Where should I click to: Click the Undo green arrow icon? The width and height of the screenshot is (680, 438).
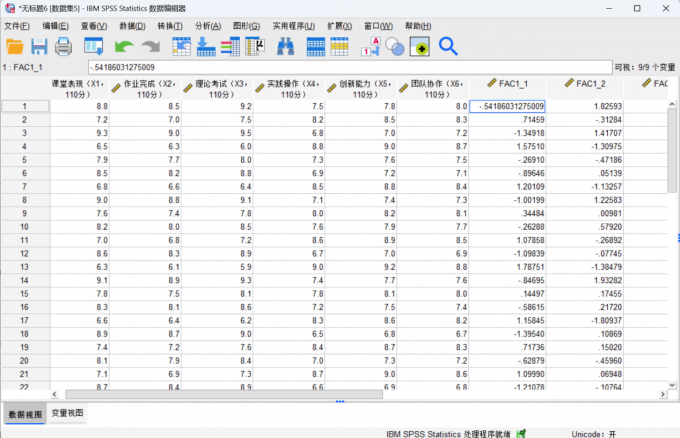[x=124, y=46]
